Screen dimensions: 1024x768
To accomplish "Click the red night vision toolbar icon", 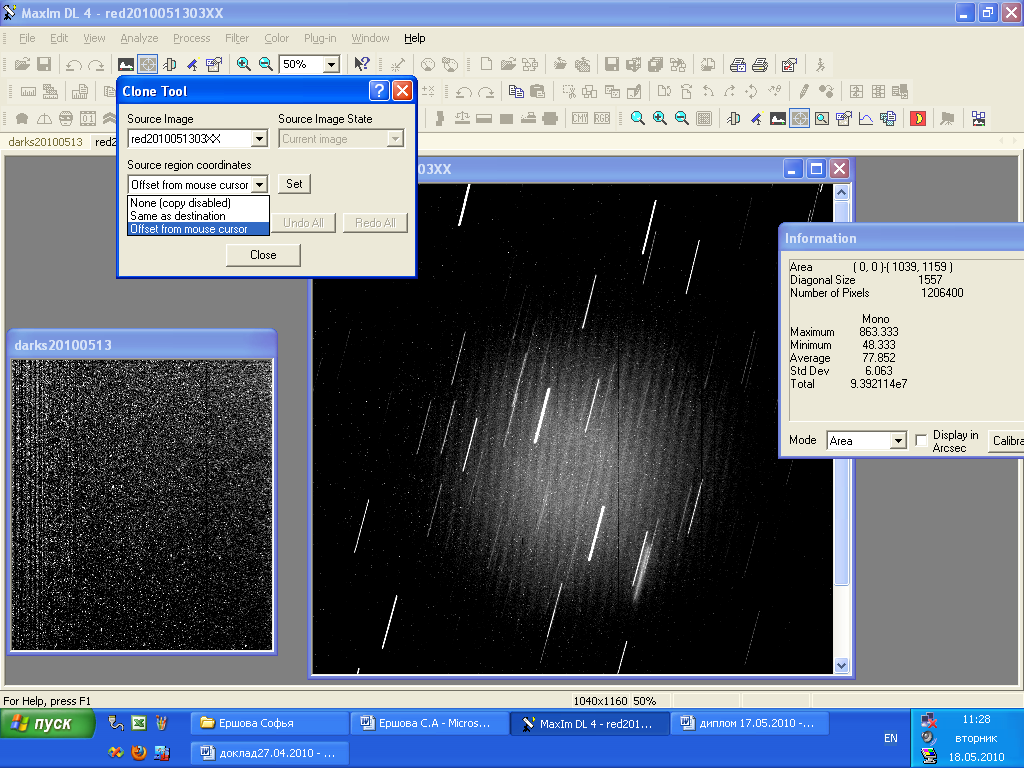I will [x=917, y=119].
